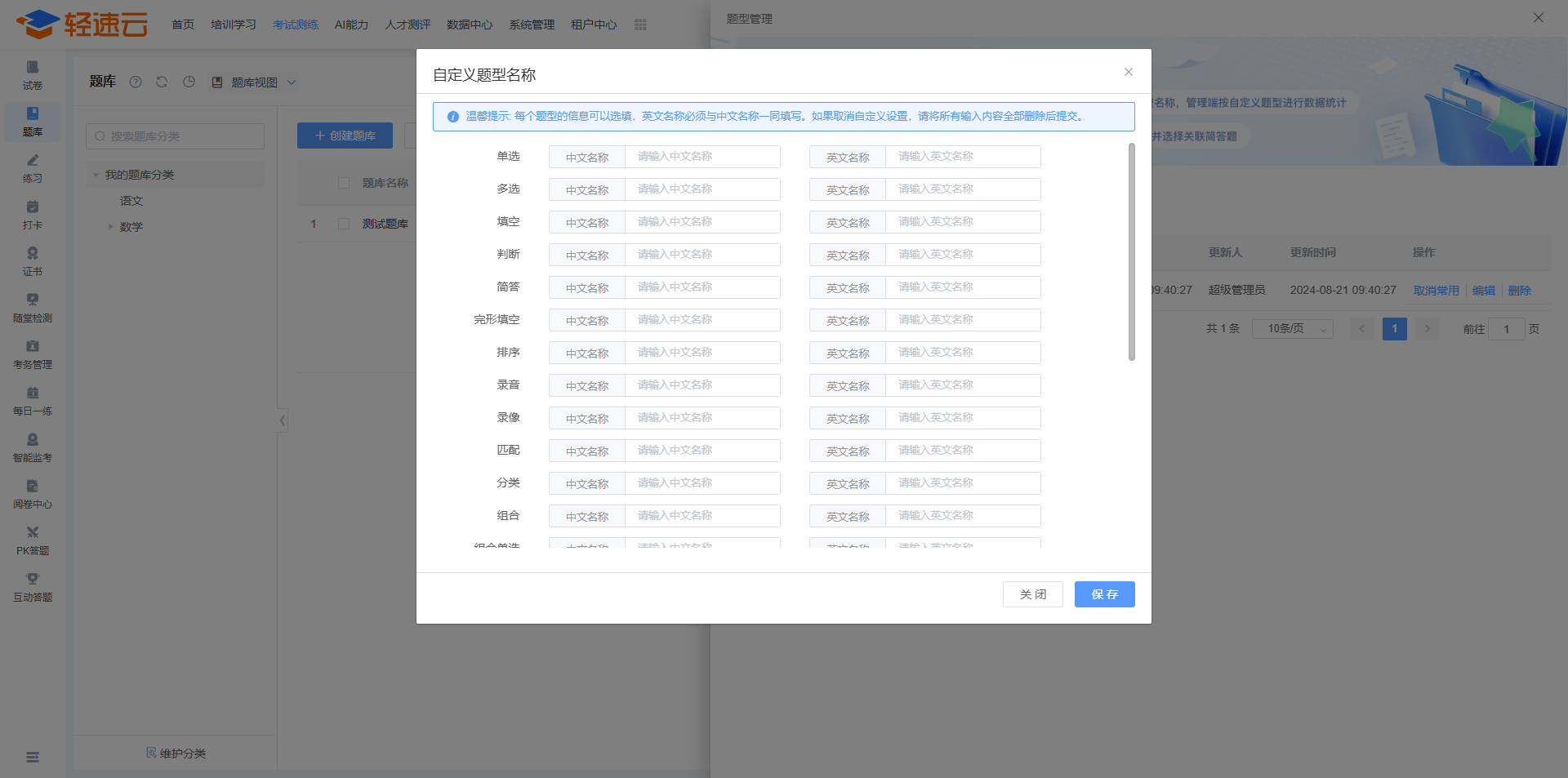Toggle the select-all checkbox in 题库名称 header
The image size is (1568, 778).
tap(344, 183)
